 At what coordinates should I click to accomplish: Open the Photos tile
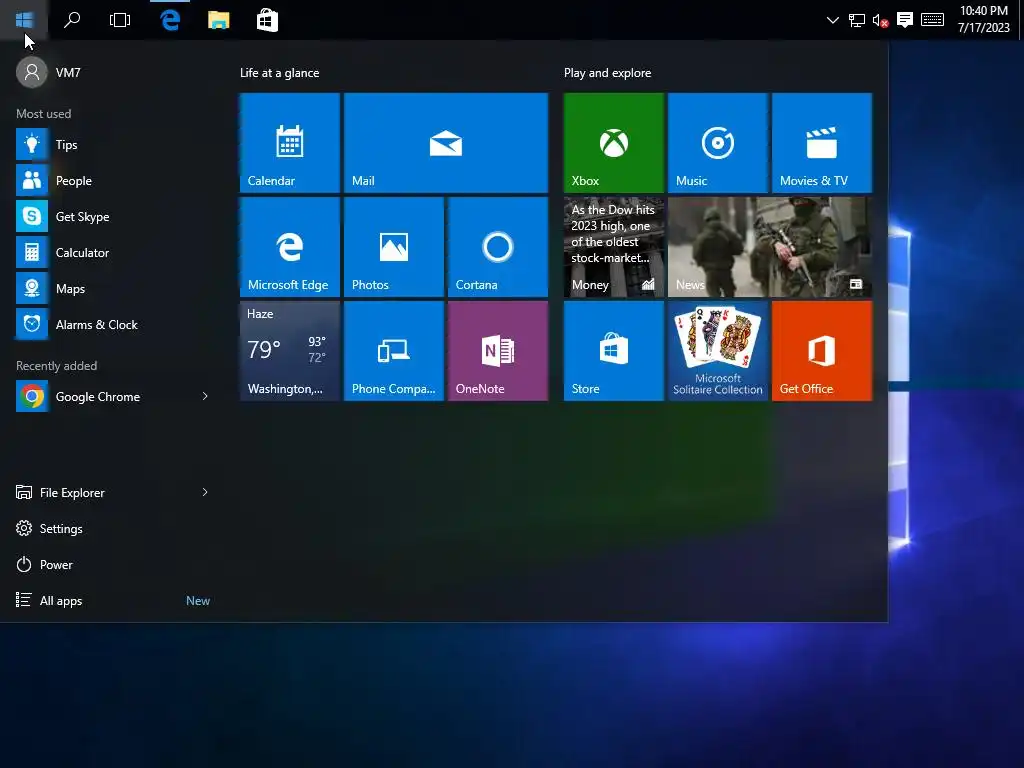click(x=393, y=247)
